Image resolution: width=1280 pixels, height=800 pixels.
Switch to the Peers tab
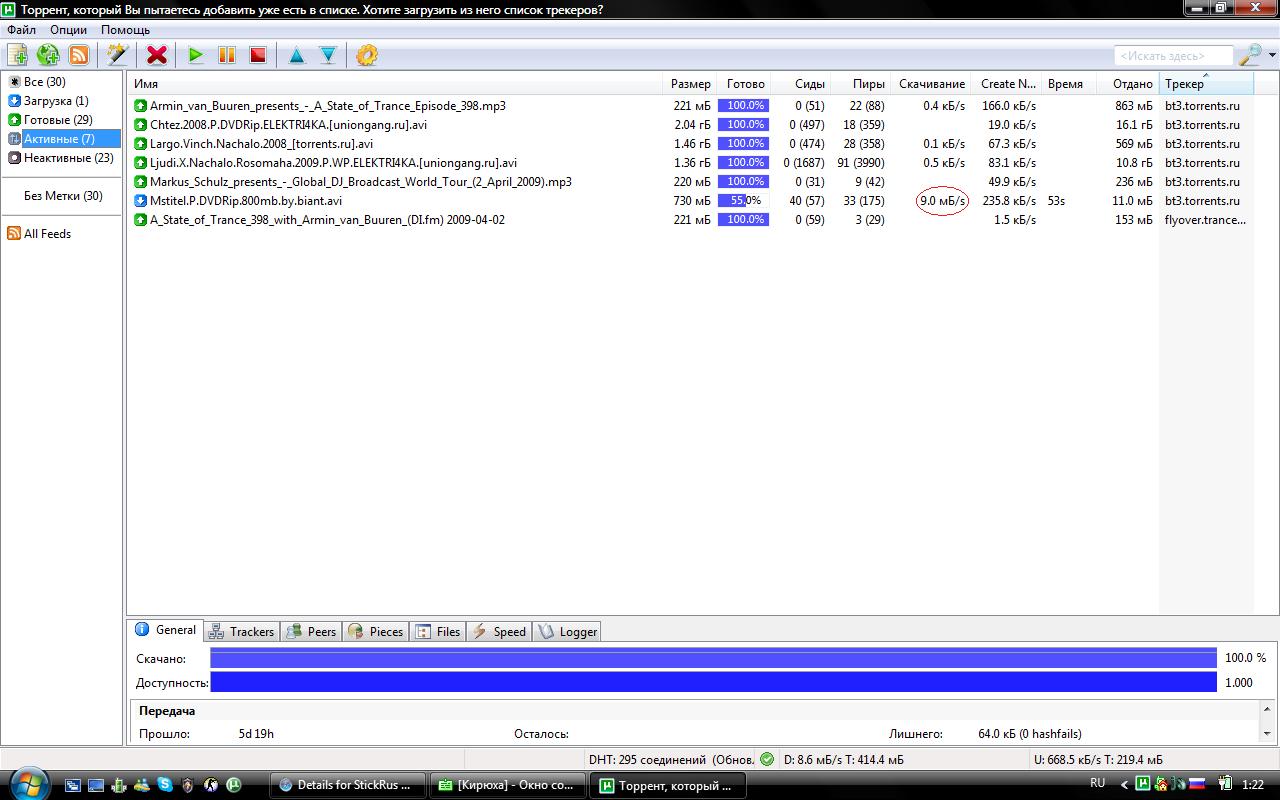(x=311, y=632)
